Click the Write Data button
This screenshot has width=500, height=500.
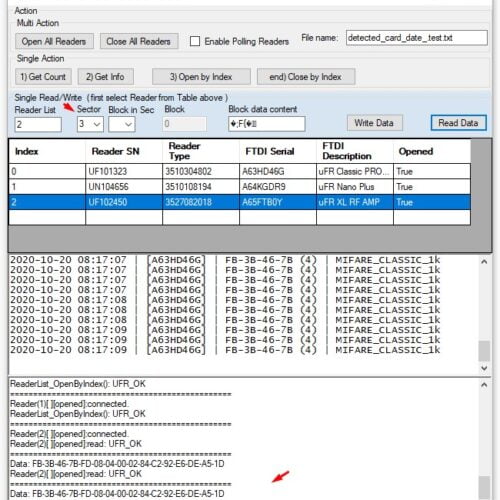(375, 123)
